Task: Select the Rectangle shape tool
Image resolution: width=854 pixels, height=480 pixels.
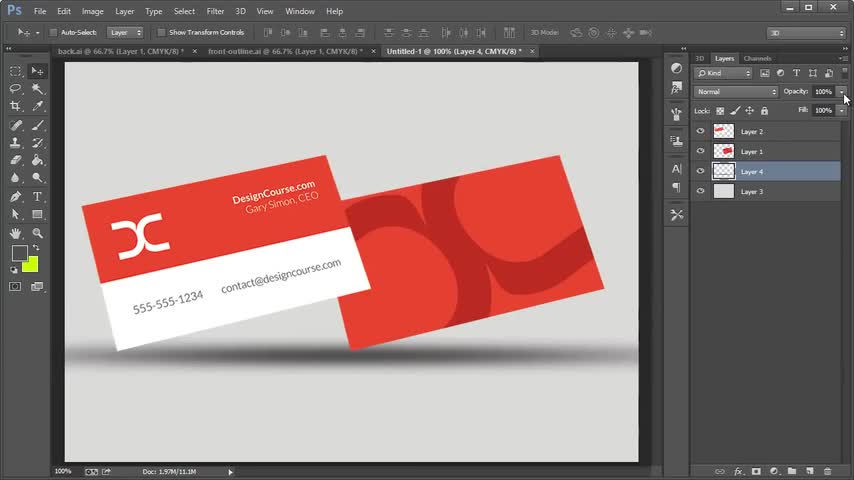Action: [x=37, y=214]
